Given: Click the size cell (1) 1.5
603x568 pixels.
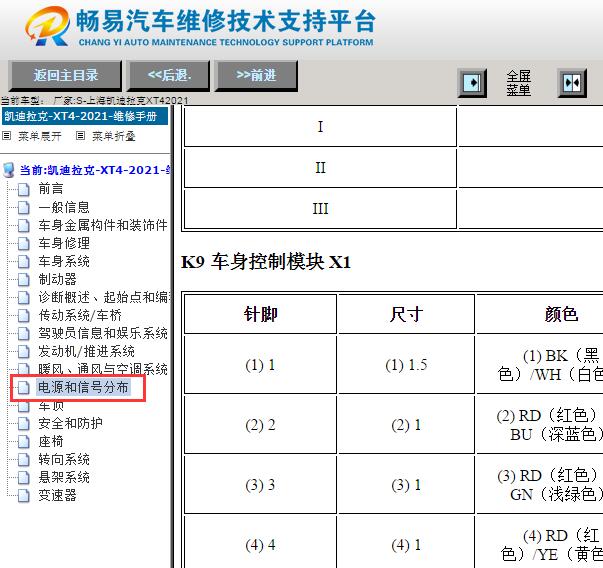Looking at the screenshot, I should click(406, 365).
